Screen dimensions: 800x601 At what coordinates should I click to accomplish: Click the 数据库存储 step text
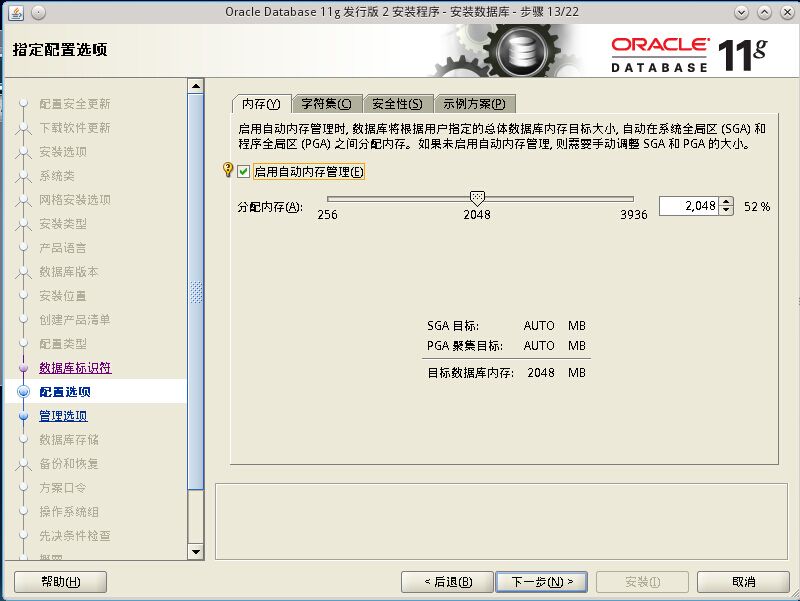(69, 440)
